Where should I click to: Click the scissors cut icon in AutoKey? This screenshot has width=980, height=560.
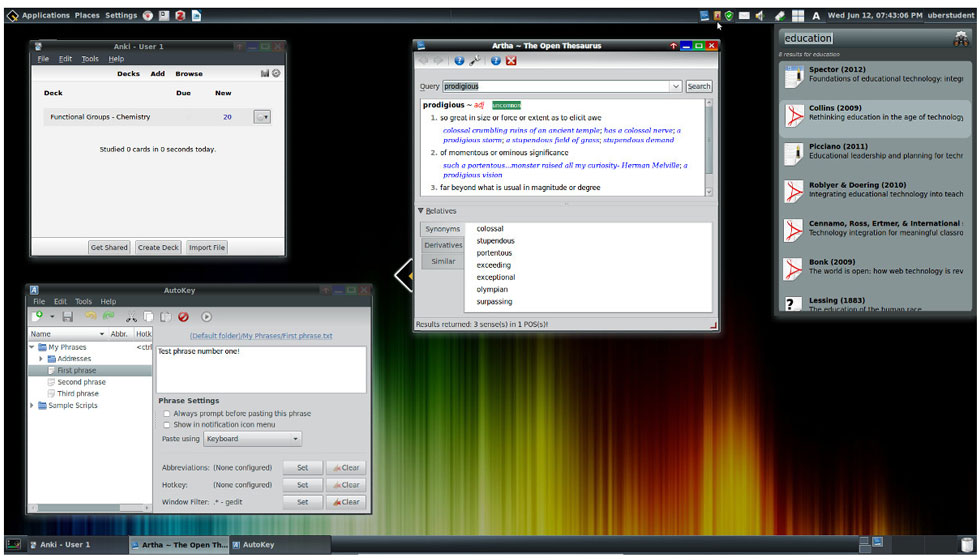pyautogui.click(x=131, y=317)
